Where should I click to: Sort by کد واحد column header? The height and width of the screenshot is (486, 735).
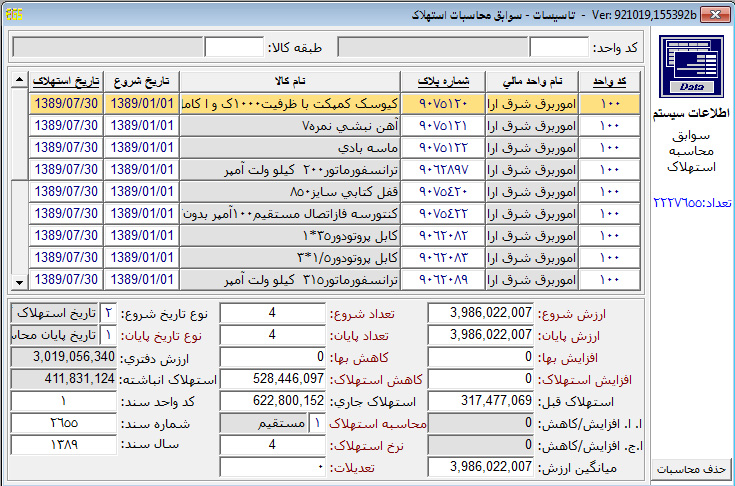610,82
